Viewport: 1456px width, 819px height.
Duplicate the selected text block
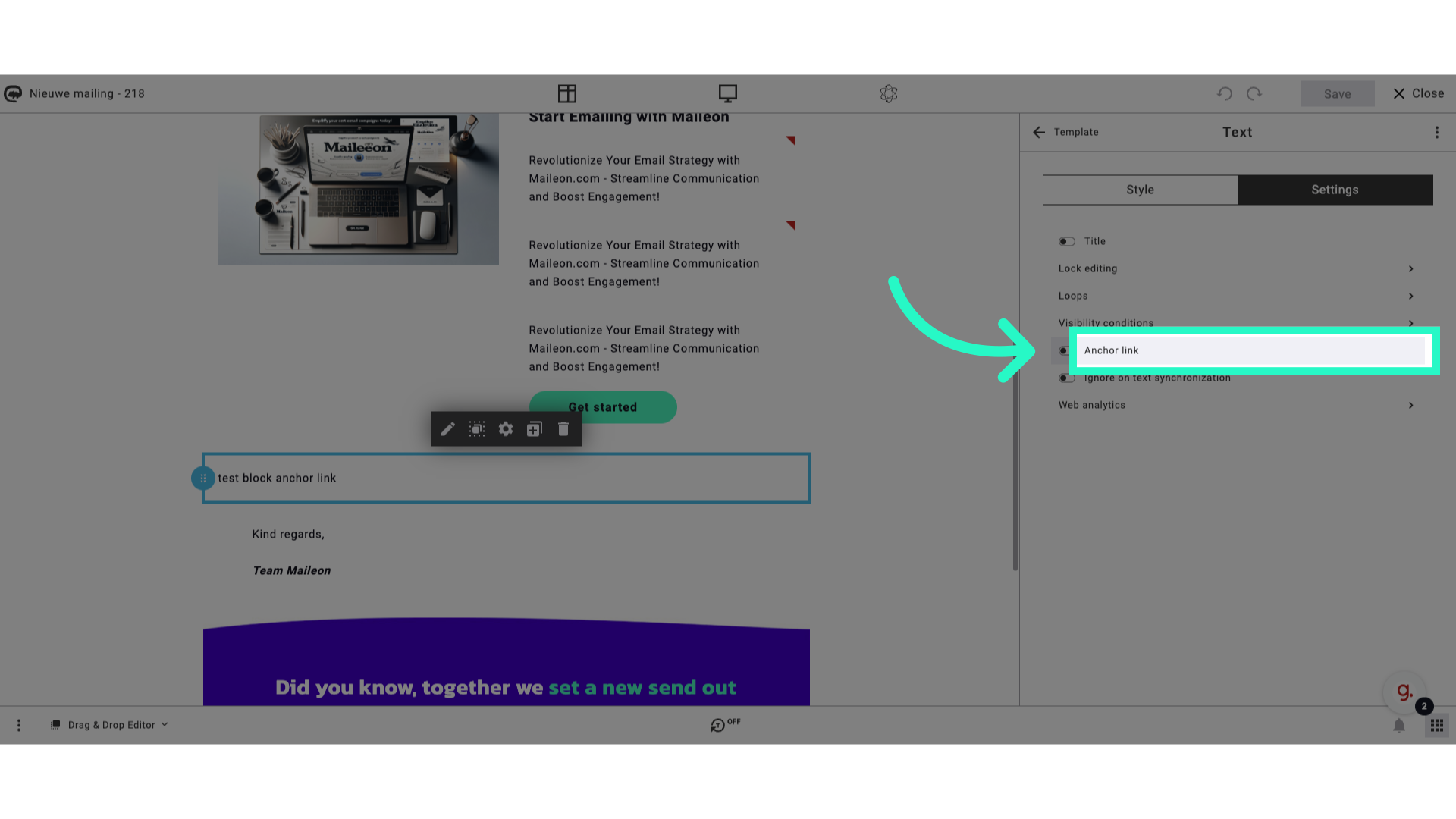[x=535, y=429]
